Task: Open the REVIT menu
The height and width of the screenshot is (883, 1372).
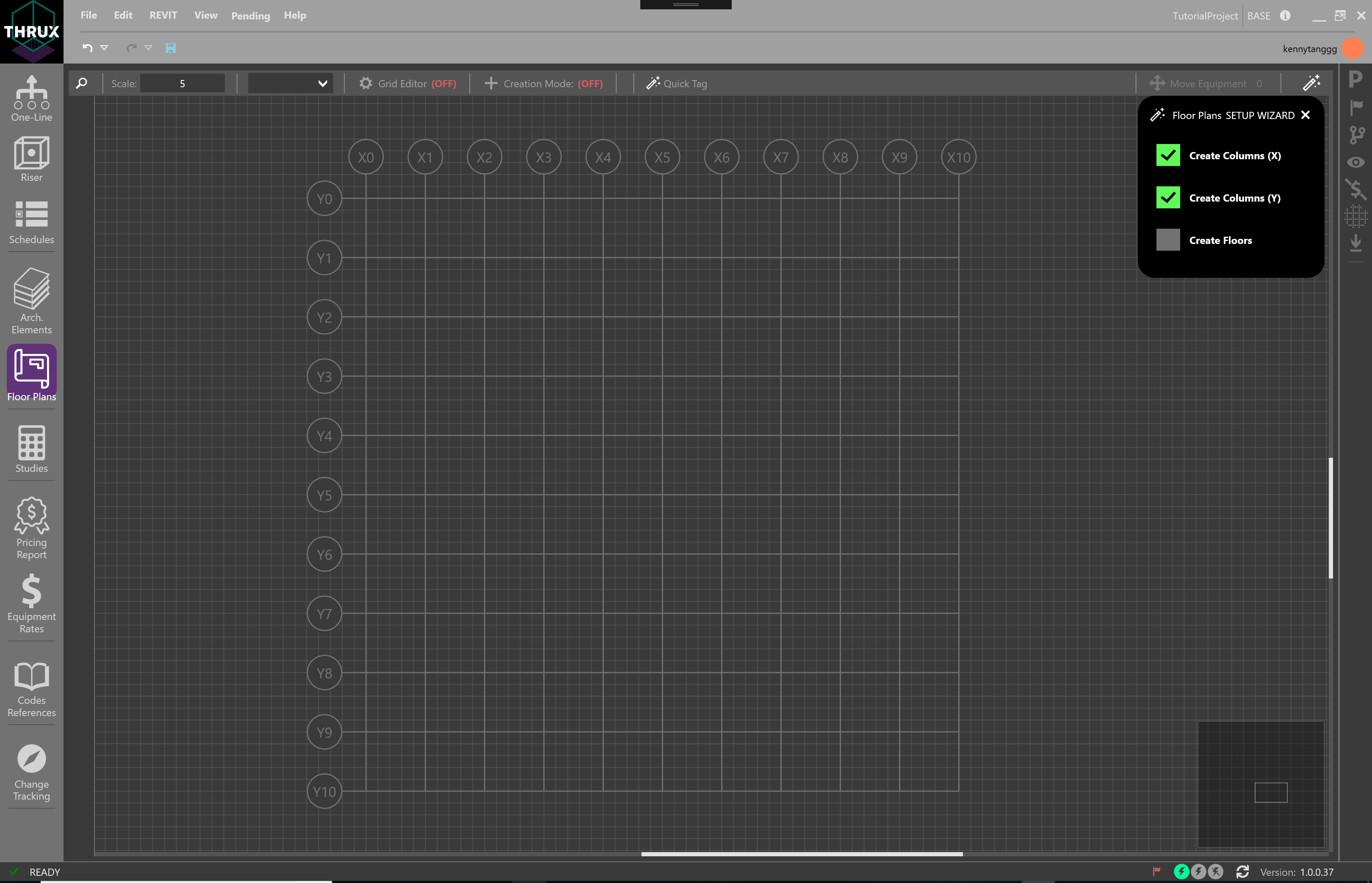Action: click(163, 16)
